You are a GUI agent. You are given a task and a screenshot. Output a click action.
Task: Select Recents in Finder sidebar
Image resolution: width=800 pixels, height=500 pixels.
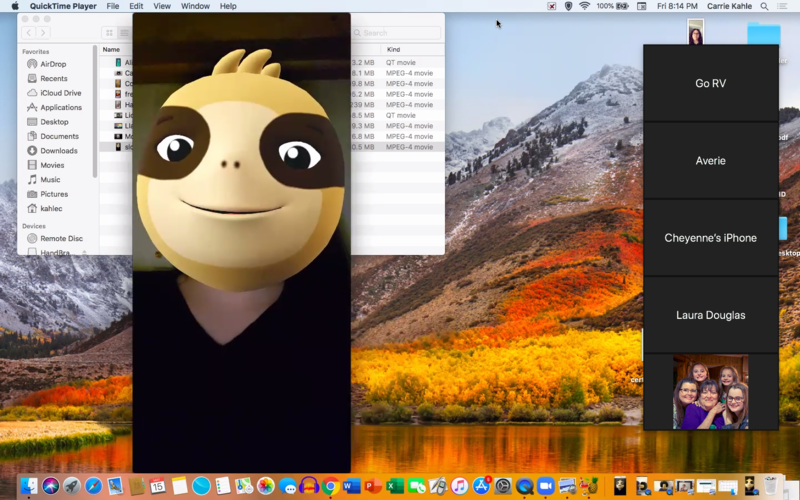(x=54, y=78)
